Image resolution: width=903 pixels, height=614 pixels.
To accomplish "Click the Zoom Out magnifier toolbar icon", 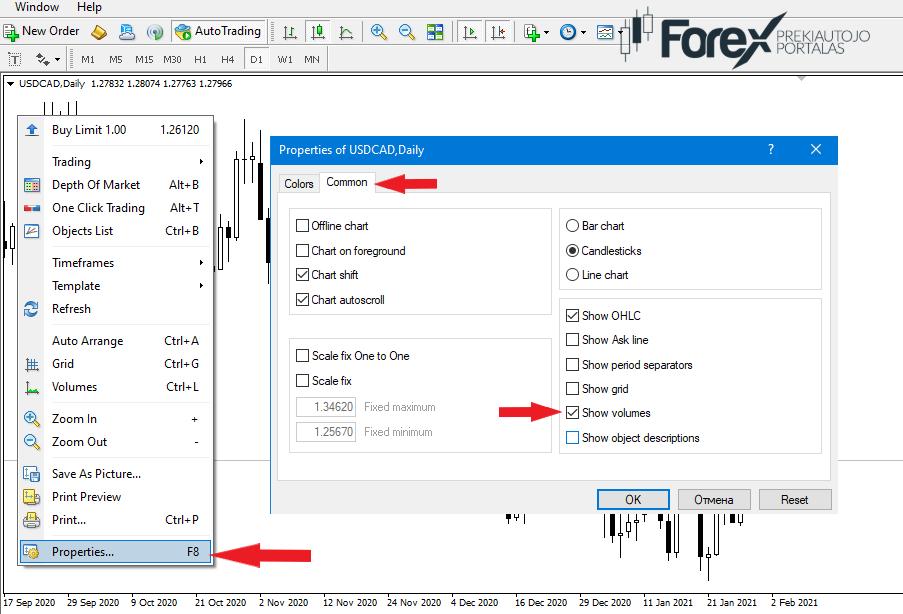I will click(407, 32).
